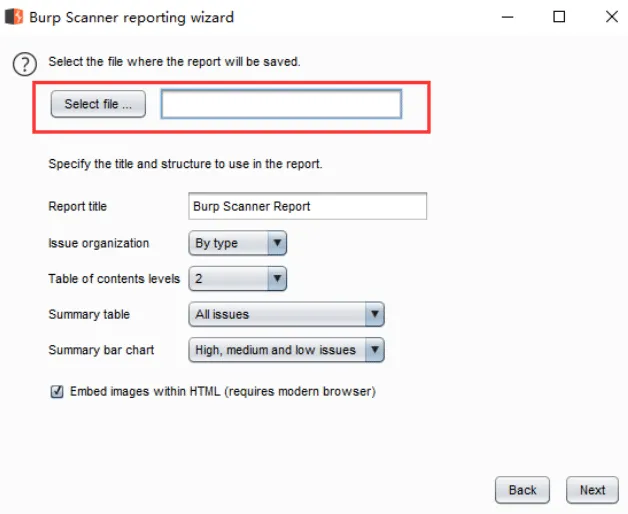The width and height of the screenshot is (628, 514).
Task: Expand the Table of contents levels dropdown
Action: tap(238, 279)
